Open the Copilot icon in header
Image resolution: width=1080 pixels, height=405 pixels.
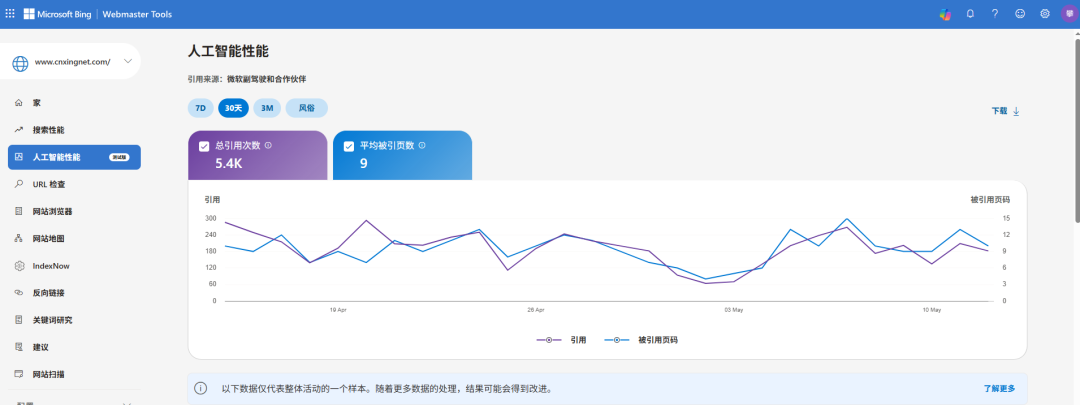click(x=945, y=14)
